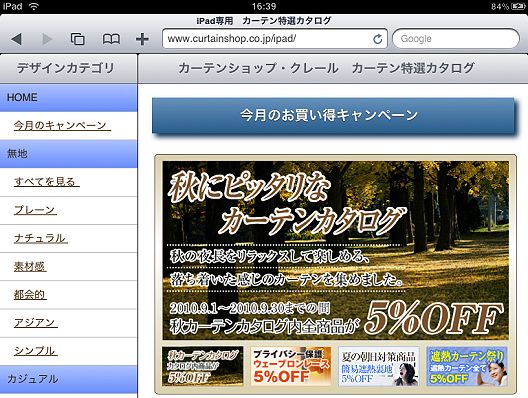The height and width of the screenshot is (398, 528).
Task: Click 今月のお買い得キャンペーン blue banner button
Action: coord(333,115)
